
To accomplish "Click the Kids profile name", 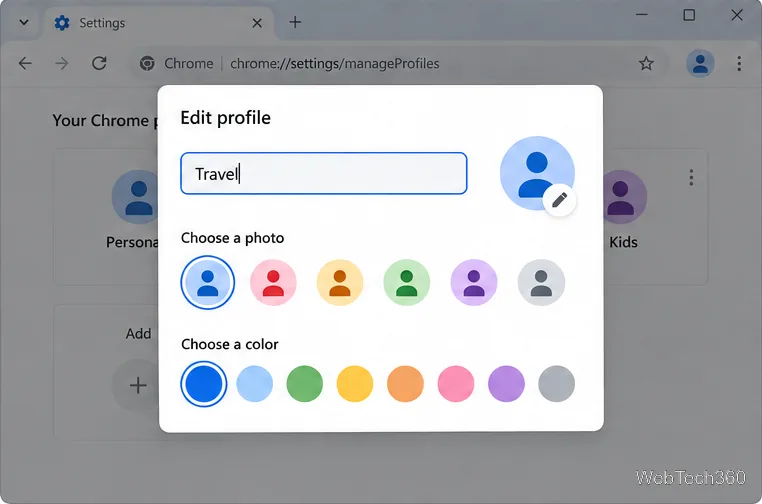I will 623,242.
